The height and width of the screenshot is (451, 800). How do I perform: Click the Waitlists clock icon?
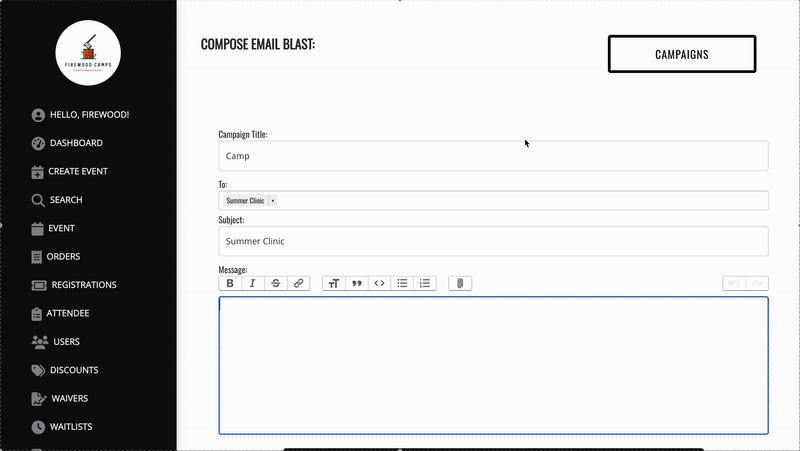[38, 427]
